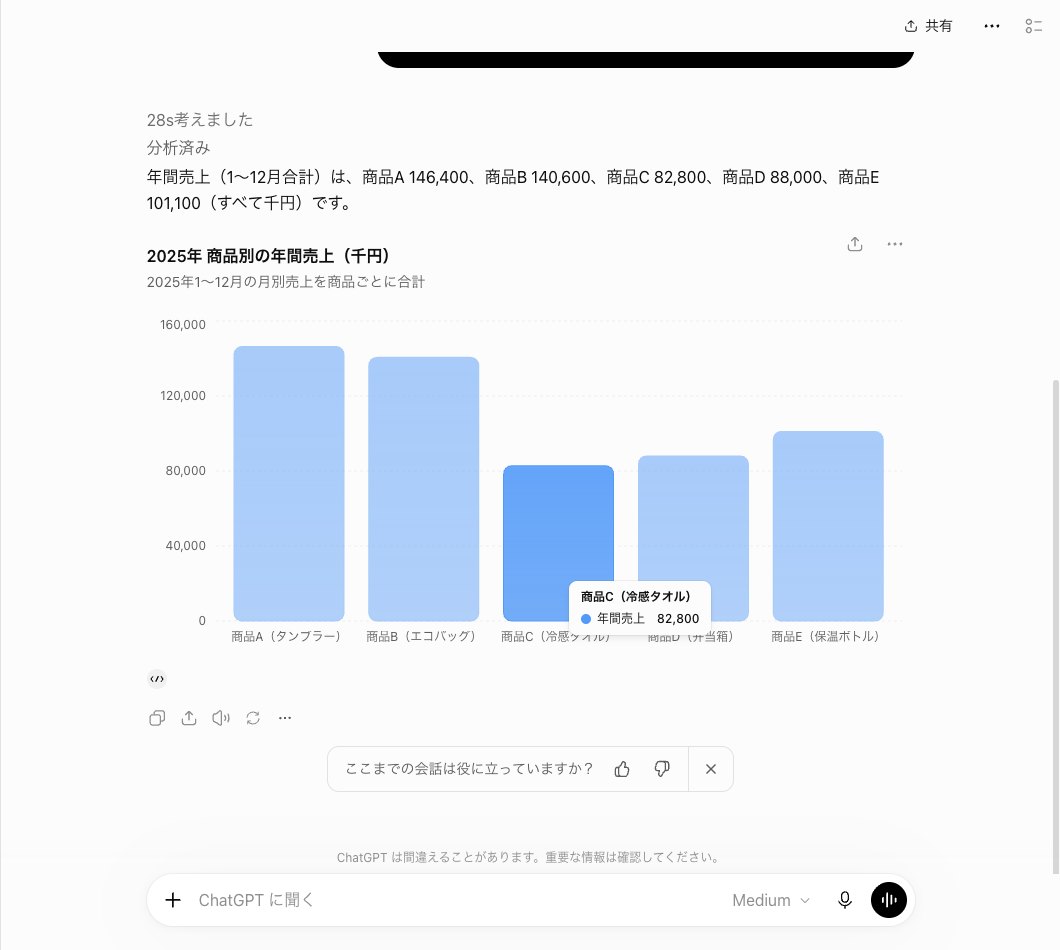Start dictation with the microphone icon
The width and height of the screenshot is (1060, 950).
tap(844, 900)
